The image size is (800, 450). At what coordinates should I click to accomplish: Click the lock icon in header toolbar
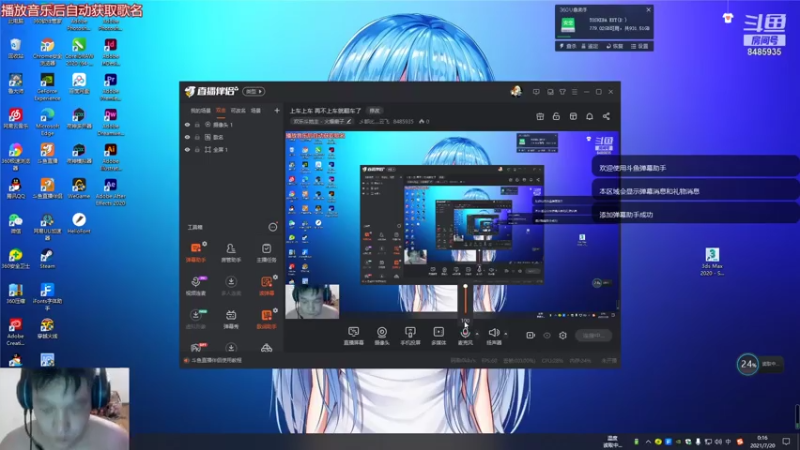click(556, 116)
